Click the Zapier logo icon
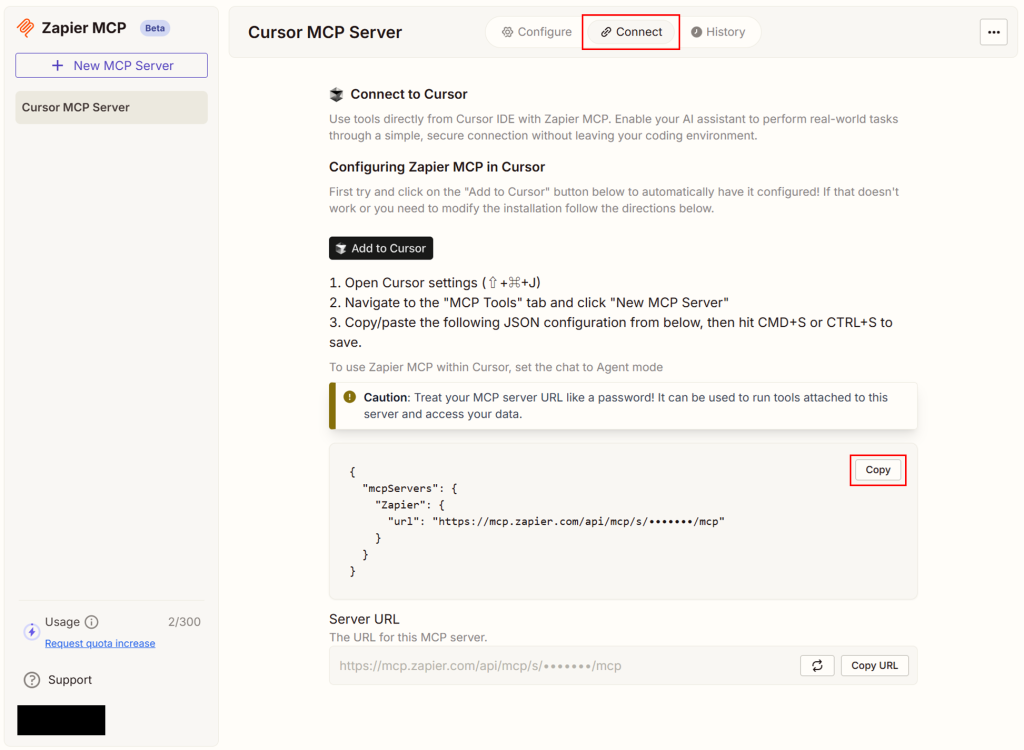This screenshot has width=1024, height=750. [27, 28]
